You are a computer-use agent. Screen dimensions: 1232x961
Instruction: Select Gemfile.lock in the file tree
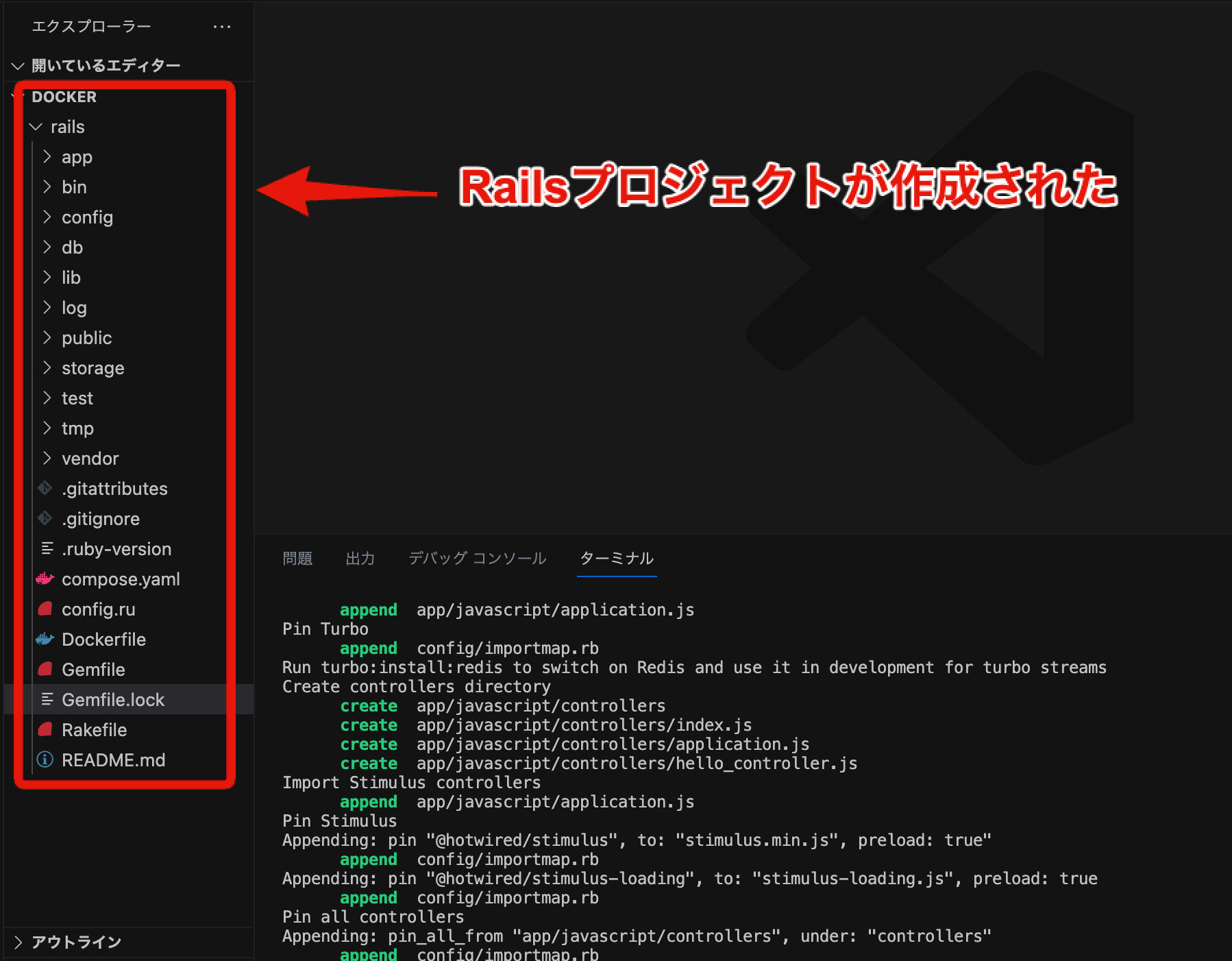point(113,700)
